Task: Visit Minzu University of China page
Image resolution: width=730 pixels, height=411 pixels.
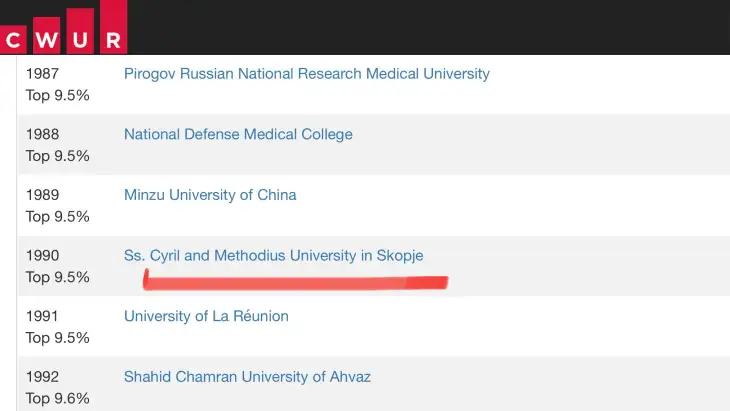Action: click(210, 195)
